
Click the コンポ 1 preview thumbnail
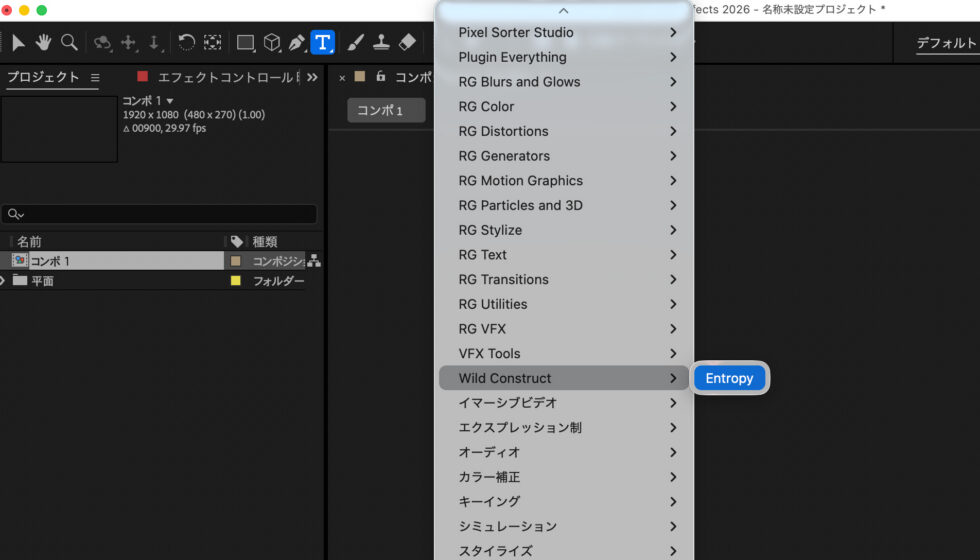coord(59,129)
